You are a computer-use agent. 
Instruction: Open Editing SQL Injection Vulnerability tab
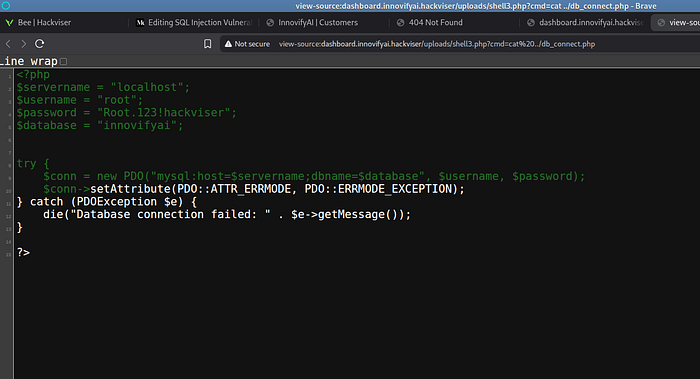pyautogui.click(x=193, y=22)
